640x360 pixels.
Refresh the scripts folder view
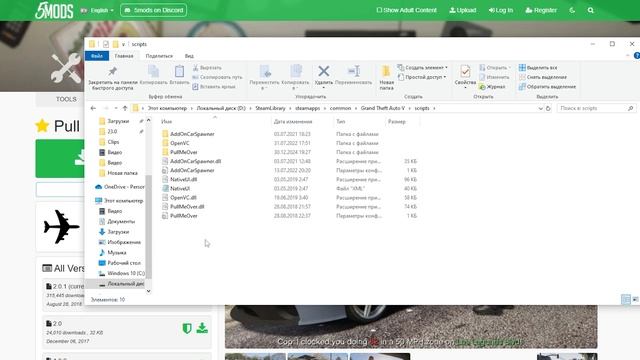click(548, 108)
